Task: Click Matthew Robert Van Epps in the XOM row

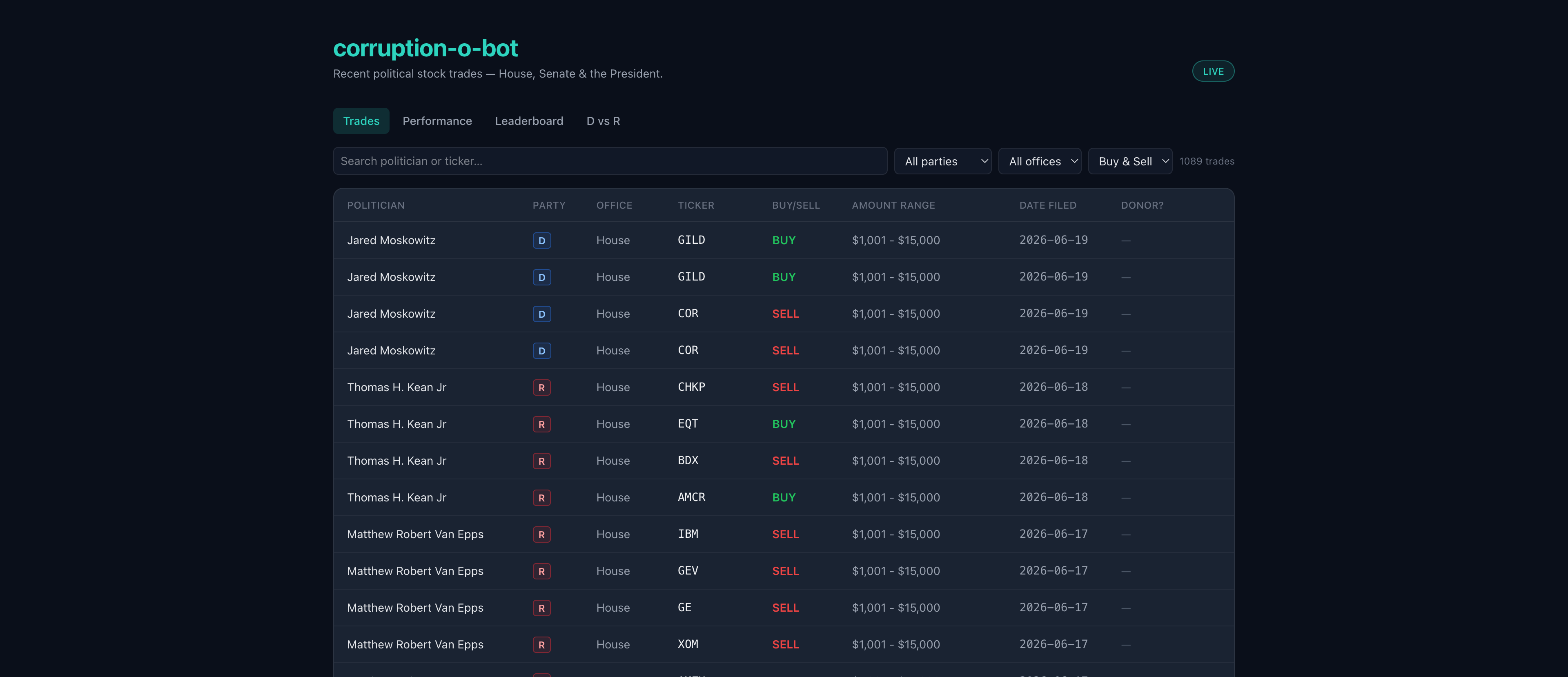Action: (x=415, y=644)
